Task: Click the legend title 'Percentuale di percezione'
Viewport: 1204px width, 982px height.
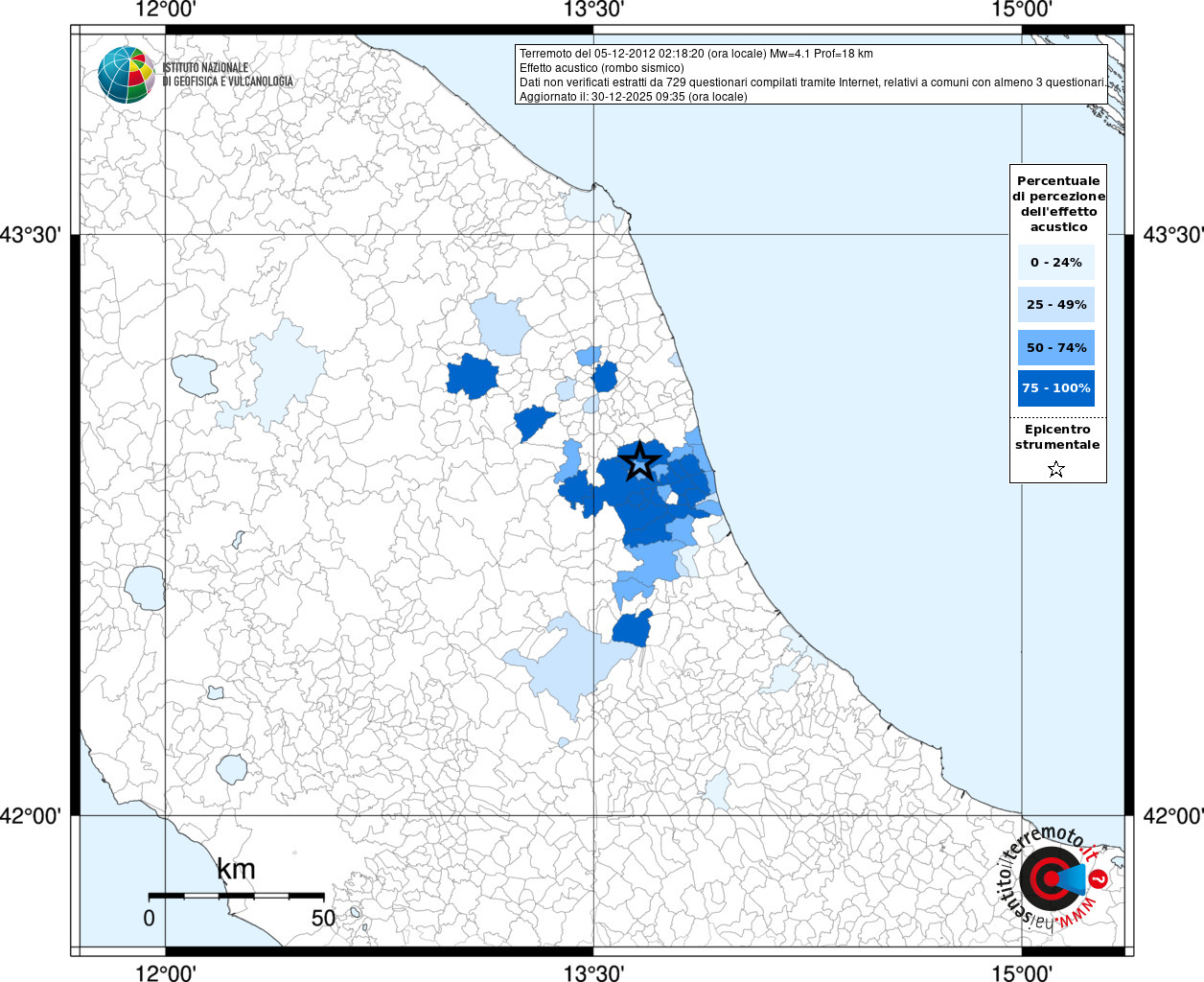Action: pyautogui.click(x=1058, y=204)
